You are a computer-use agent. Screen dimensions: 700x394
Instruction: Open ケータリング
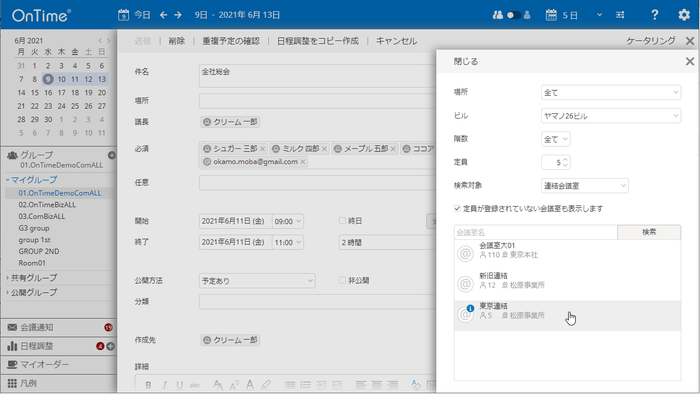650,41
